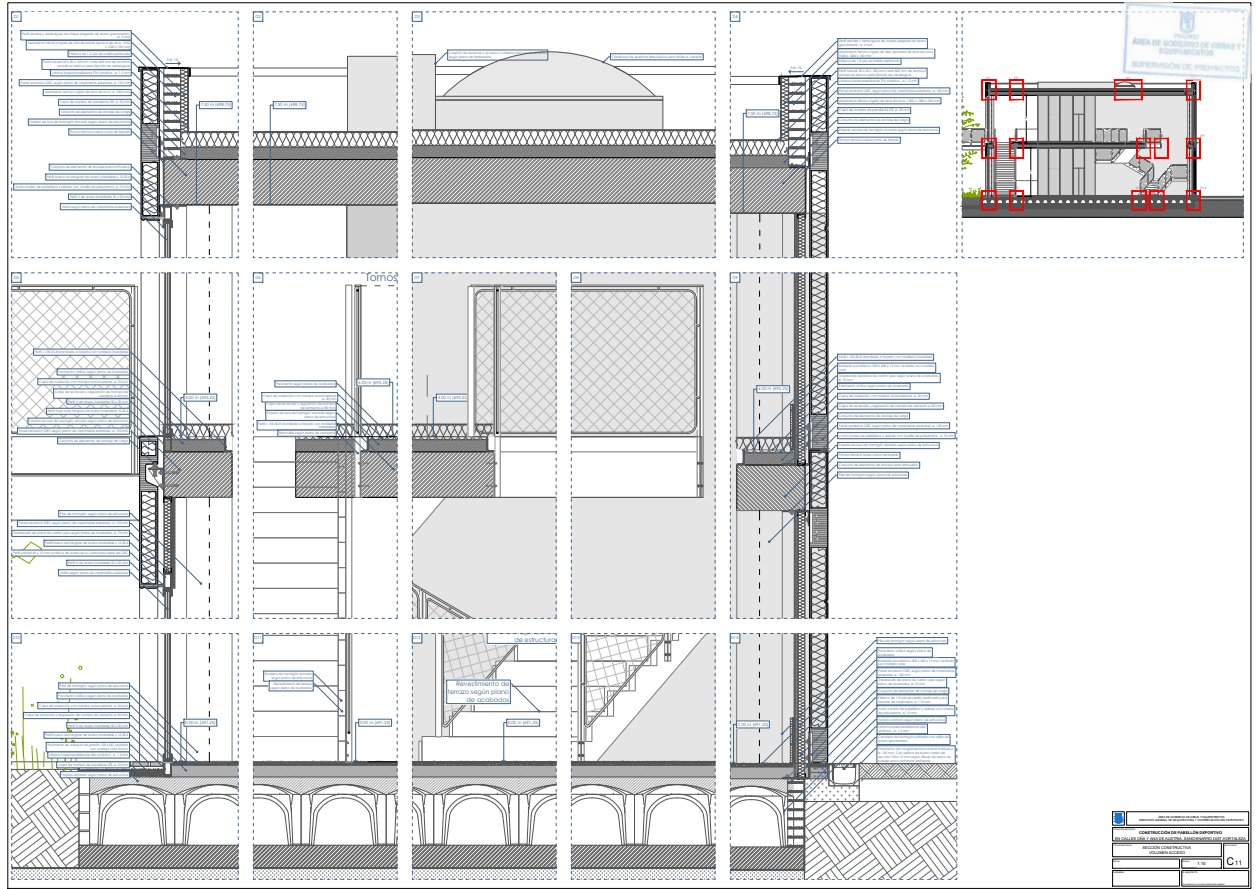This screenshot has width=1257, height=889.
Task: Click the D2 detail tag in the top row
Action: coord(258,17)
